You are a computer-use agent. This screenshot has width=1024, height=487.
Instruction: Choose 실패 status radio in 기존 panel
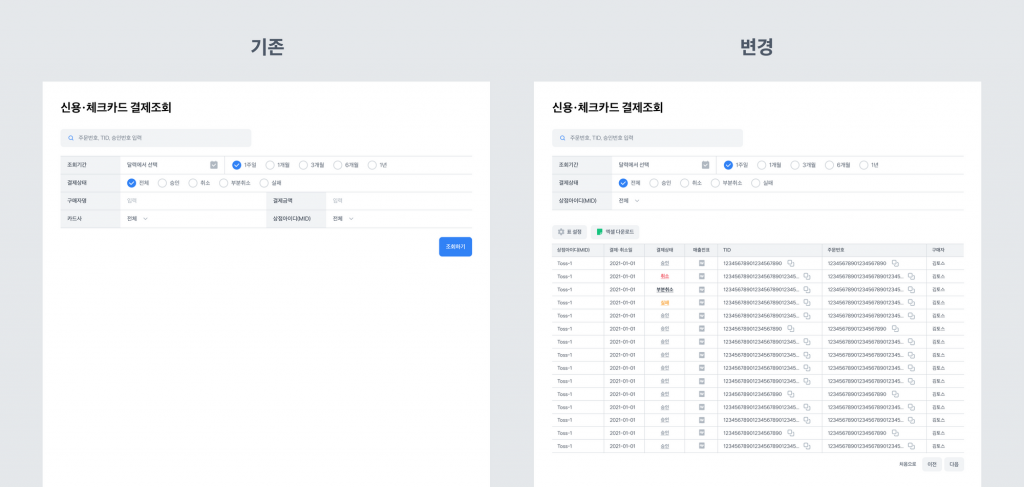pos(264,183)
